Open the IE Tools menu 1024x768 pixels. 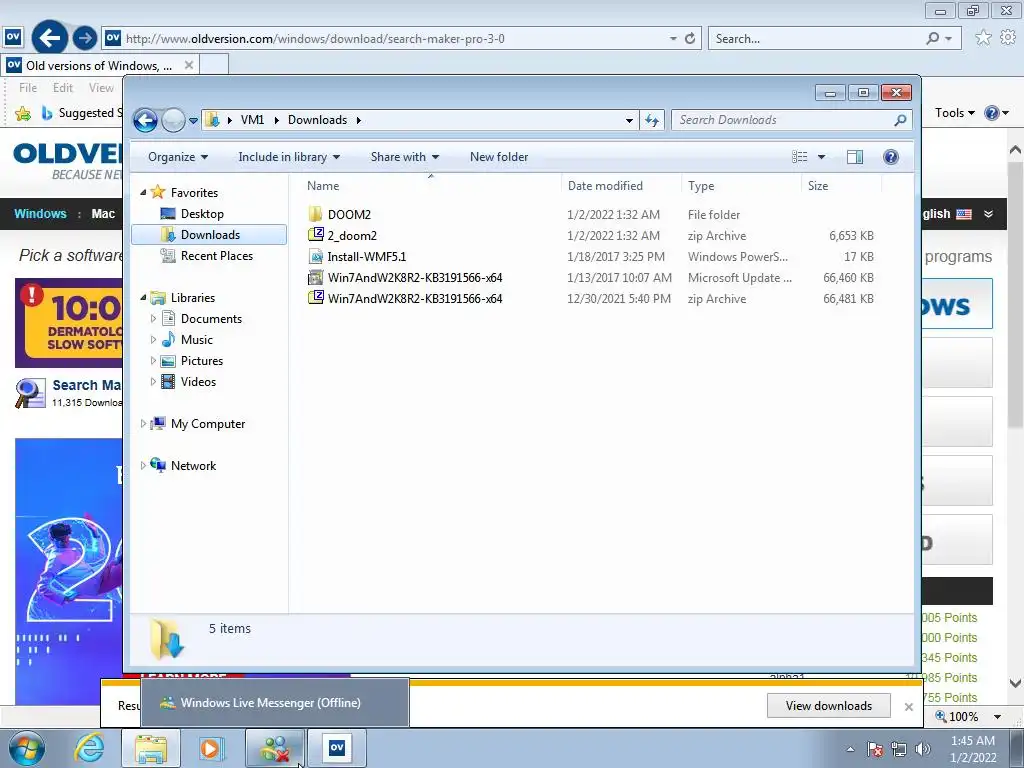[955, 113]
